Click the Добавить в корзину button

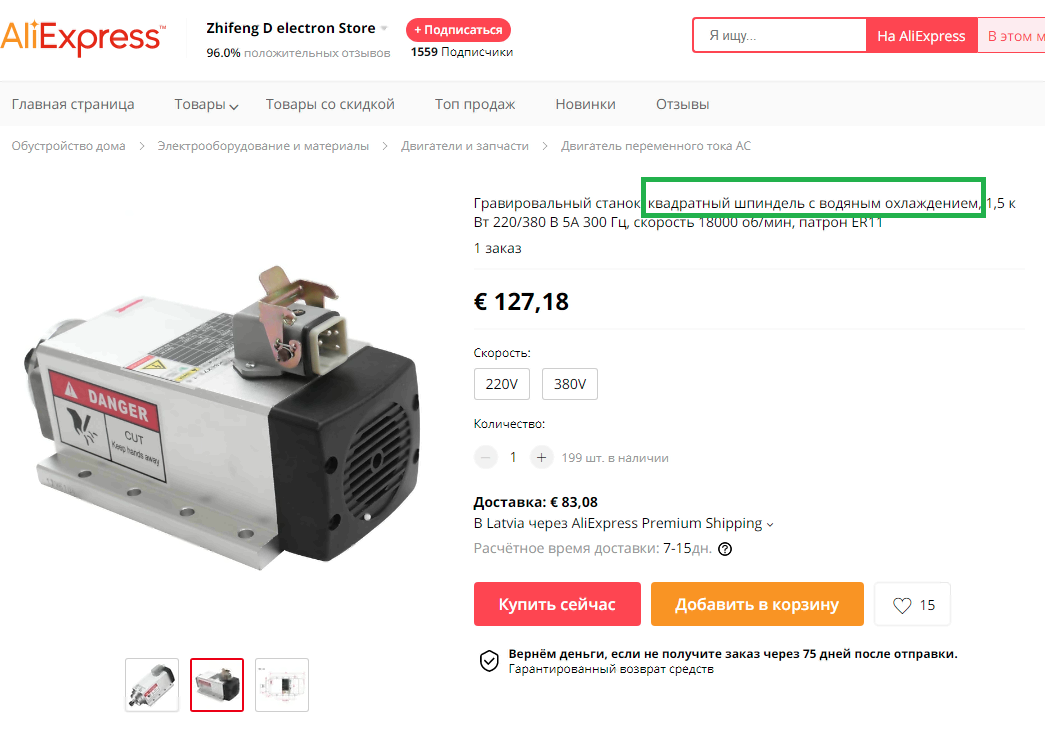(757, 604)
